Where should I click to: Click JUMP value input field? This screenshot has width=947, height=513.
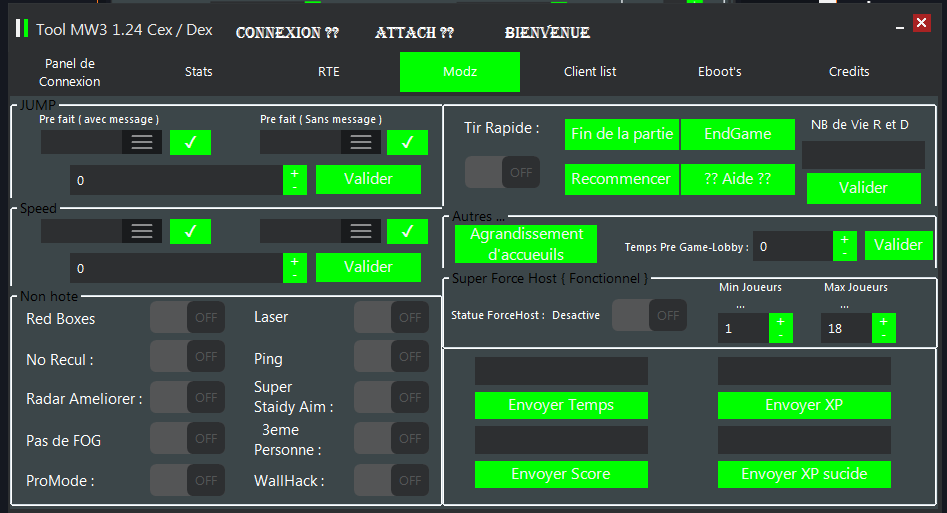coord(176,180)
